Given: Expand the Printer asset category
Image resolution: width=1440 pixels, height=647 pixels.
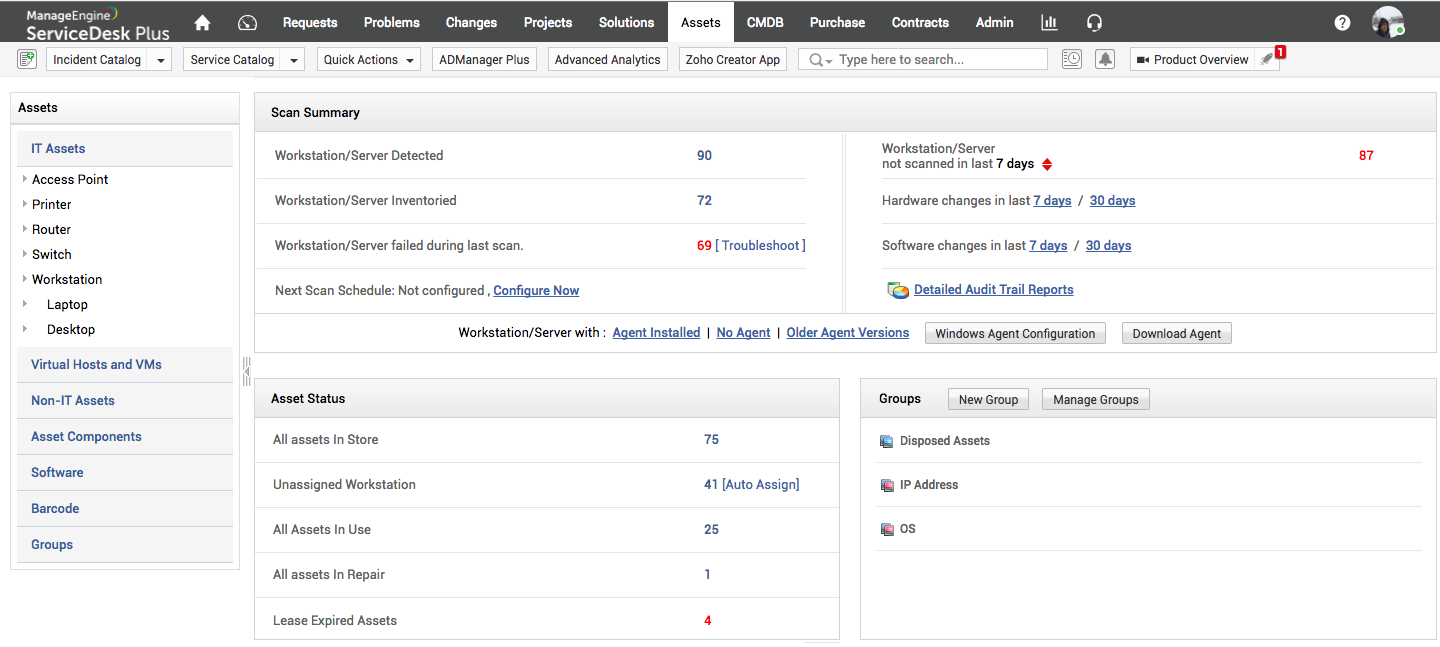Looking at the screenshot, I should (23, 204).
